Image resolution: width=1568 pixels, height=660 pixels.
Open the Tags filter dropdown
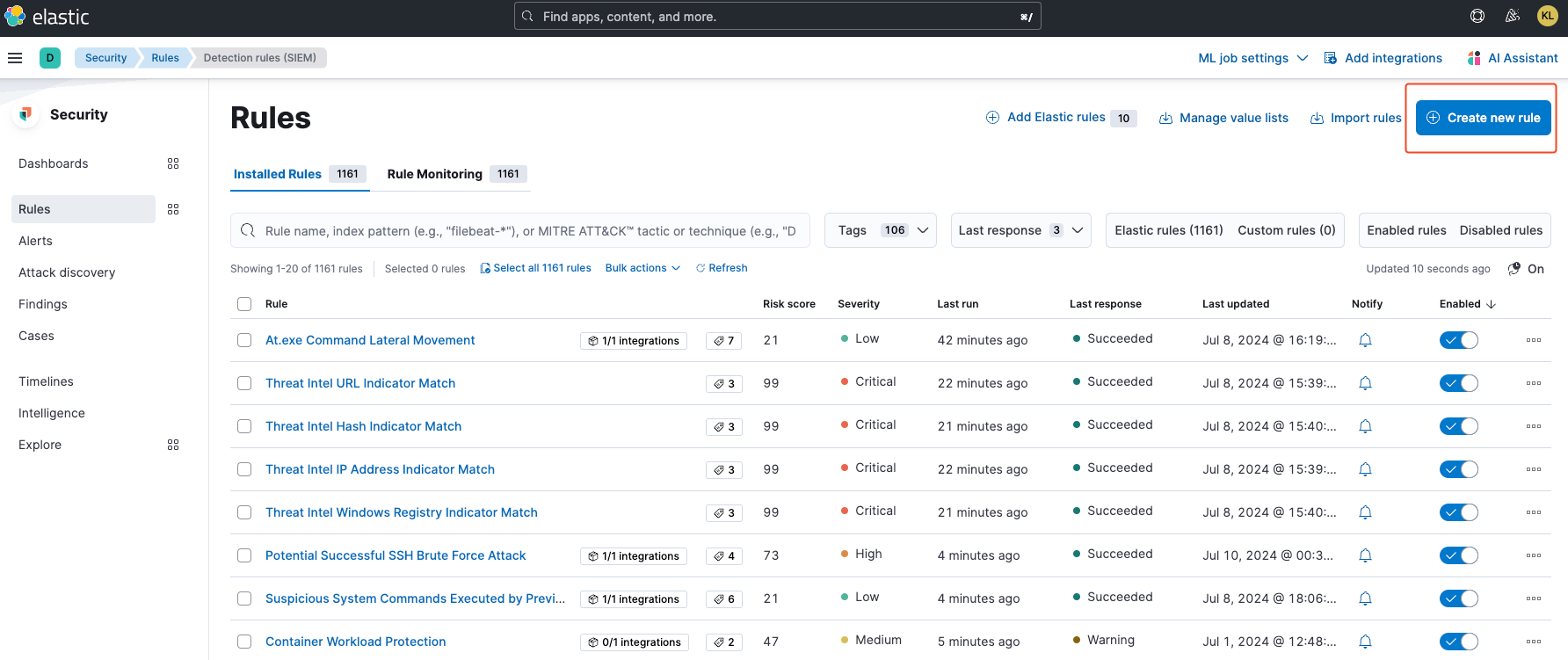(x=881, y=230)
